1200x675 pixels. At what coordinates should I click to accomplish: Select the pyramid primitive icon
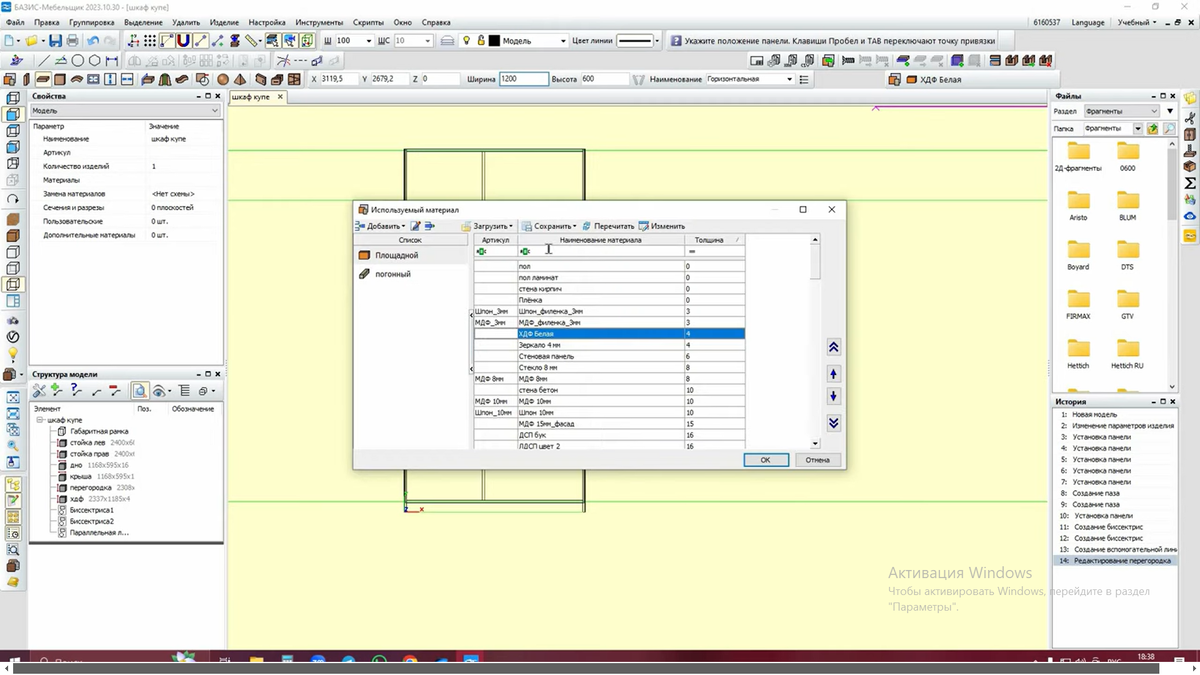point(239,79)
